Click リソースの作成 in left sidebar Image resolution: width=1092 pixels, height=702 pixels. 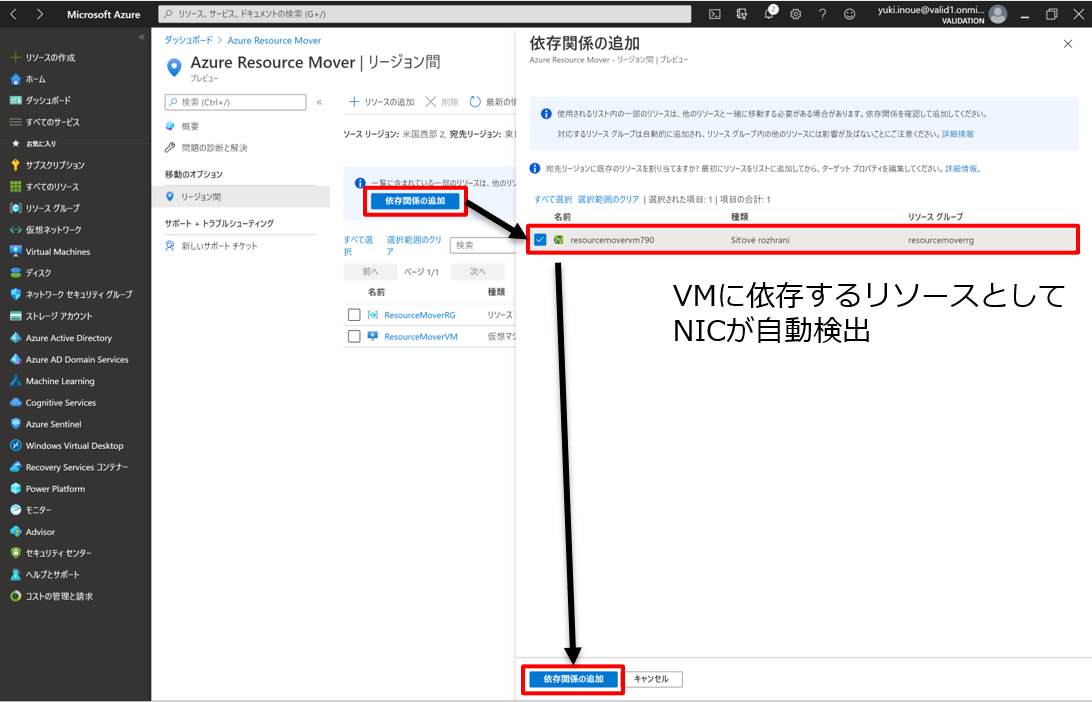(42, 58)
